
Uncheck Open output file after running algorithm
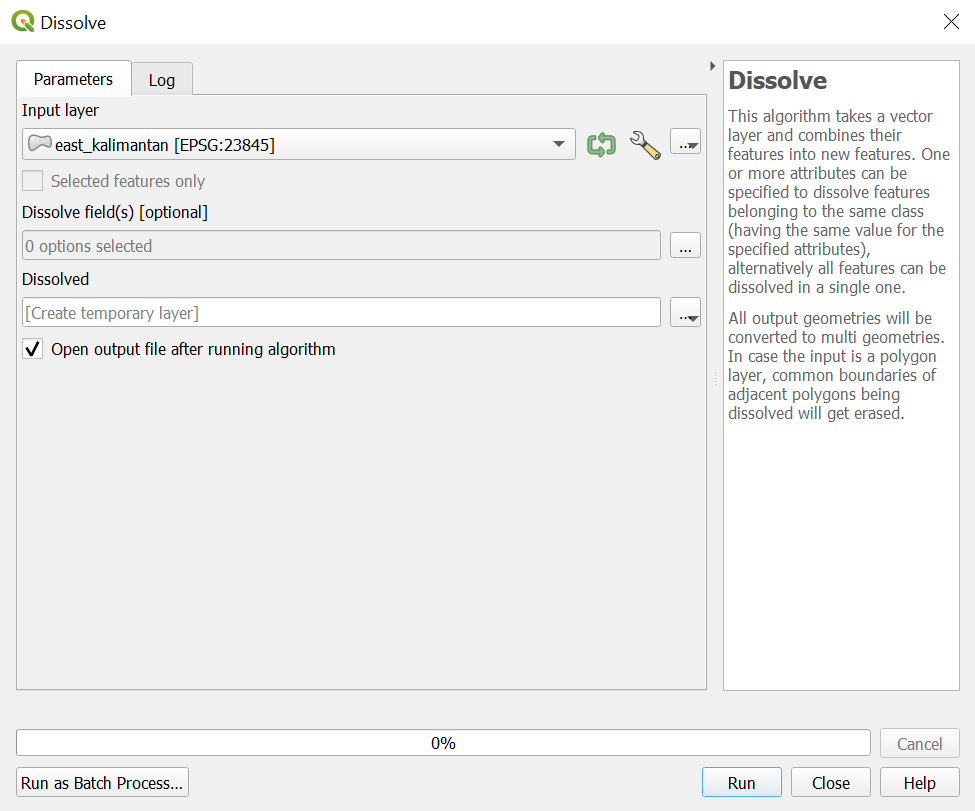coord(33,349)
